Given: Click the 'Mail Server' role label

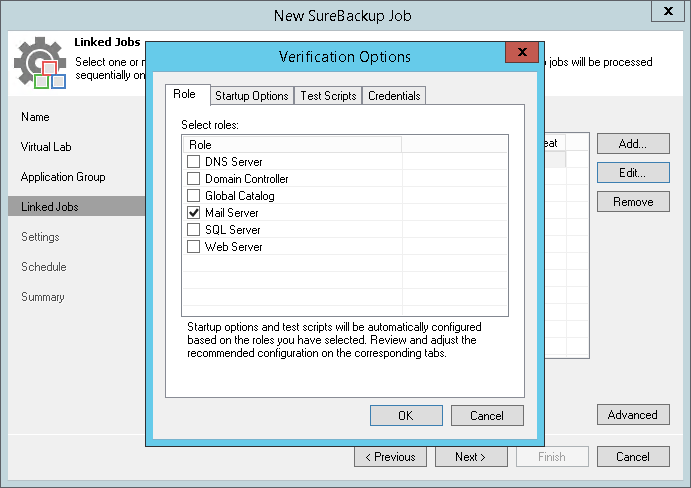Looking at the screenshot, I should pyautogui.click(x=231, y=213).
